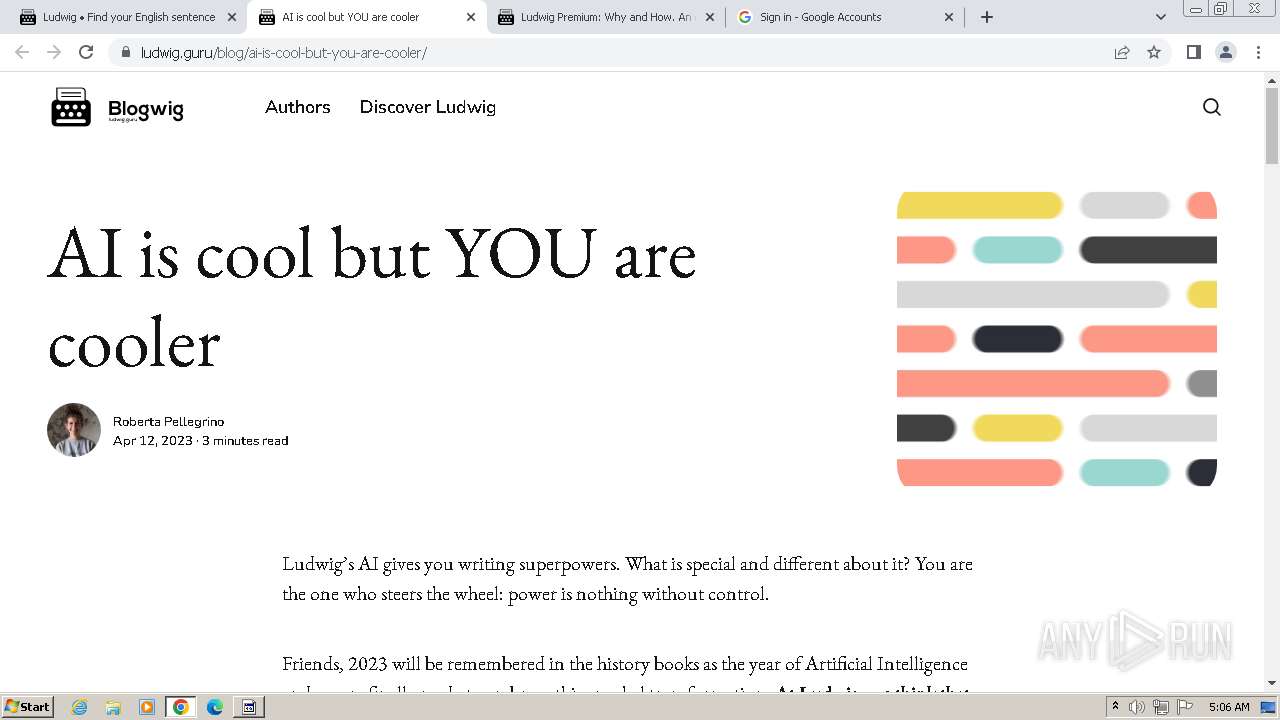Open the blog search magnifier icon
1280x720 pixels.
point(1211,107)
